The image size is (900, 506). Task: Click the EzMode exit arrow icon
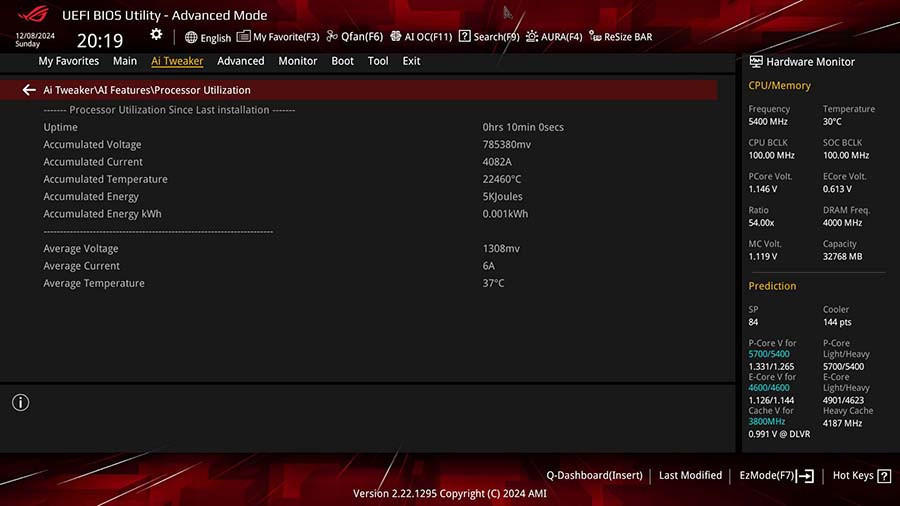[x=805, y=476]
